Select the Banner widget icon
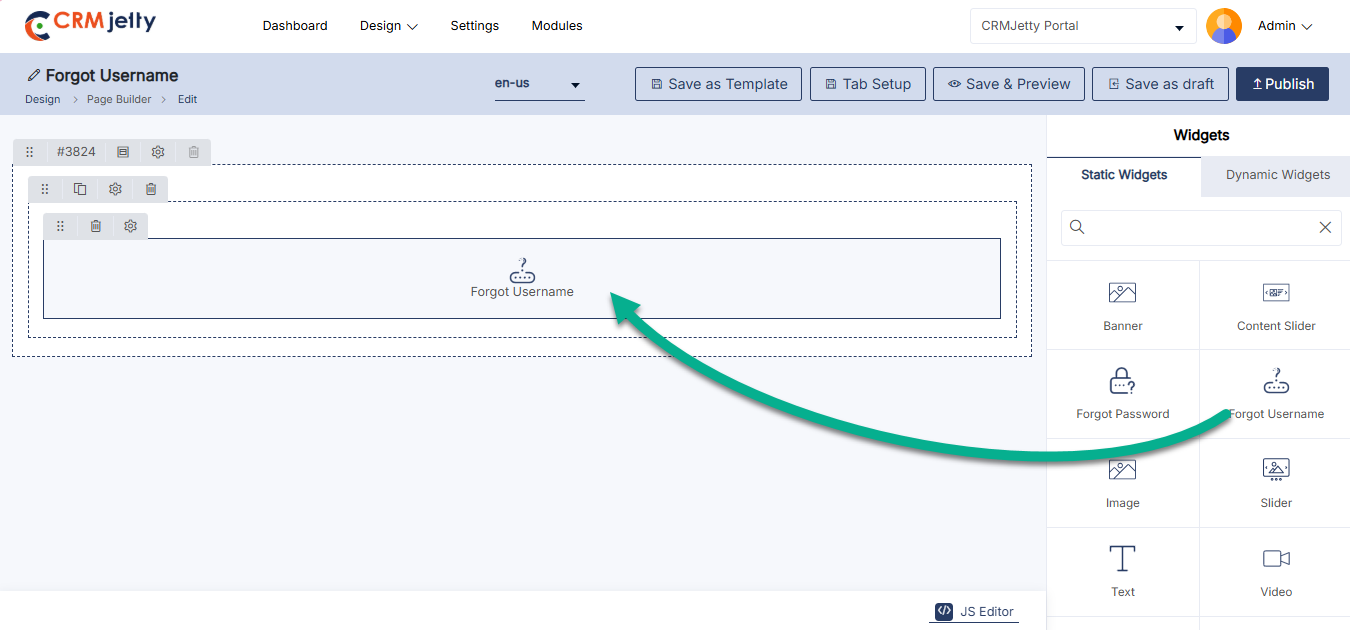This screenshot has width=1350, height=630. [1122, 304]
